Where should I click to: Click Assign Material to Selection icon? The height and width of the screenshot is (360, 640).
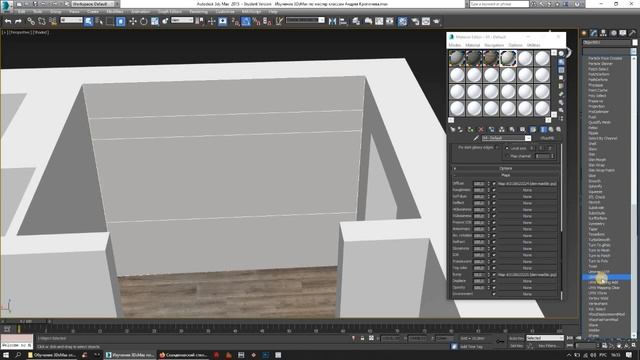[471, 129]
